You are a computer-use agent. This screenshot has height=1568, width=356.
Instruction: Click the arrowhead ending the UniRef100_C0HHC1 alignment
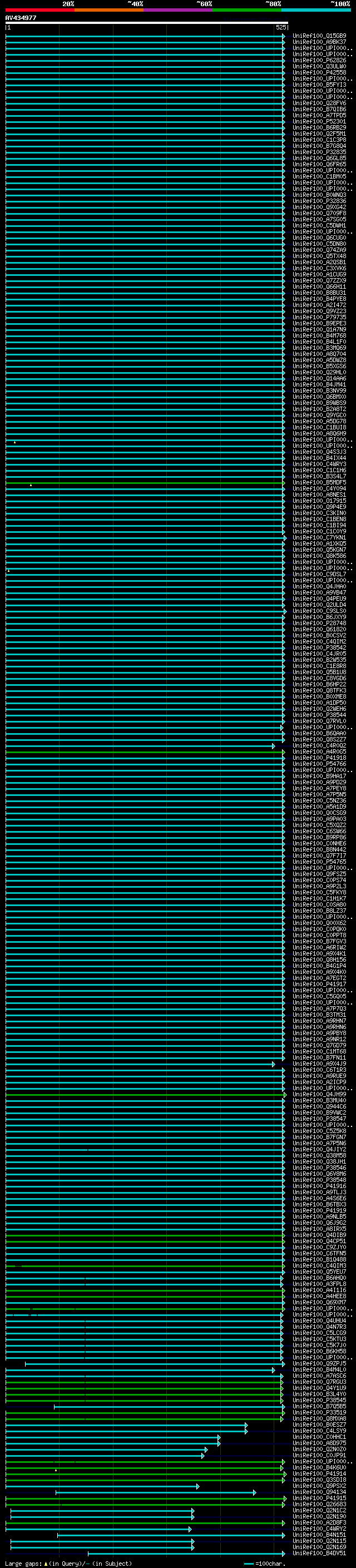219,1437
